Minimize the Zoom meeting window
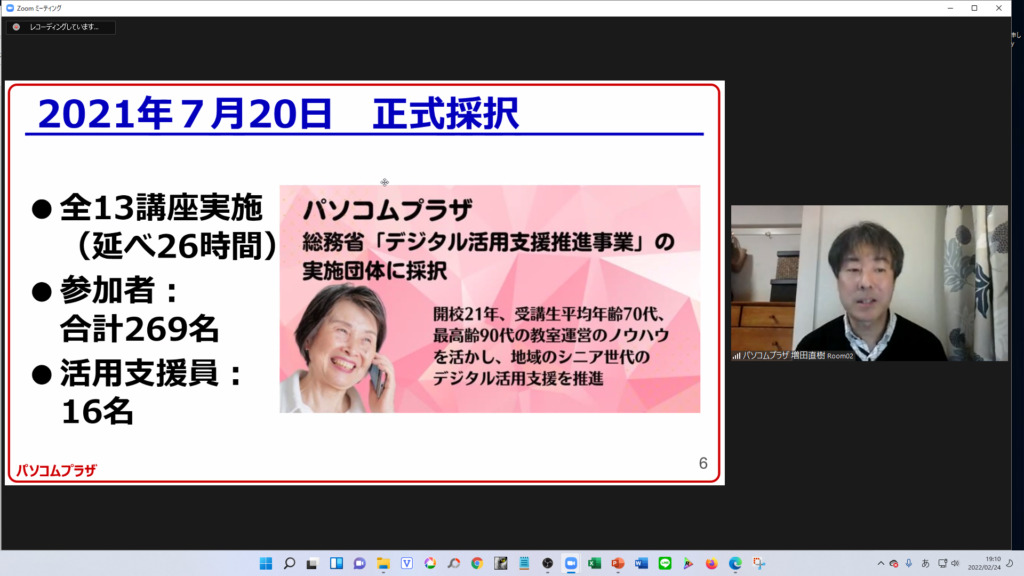Image resolution: width=1024 pixels, height=576 pixels. pos(950,8)
